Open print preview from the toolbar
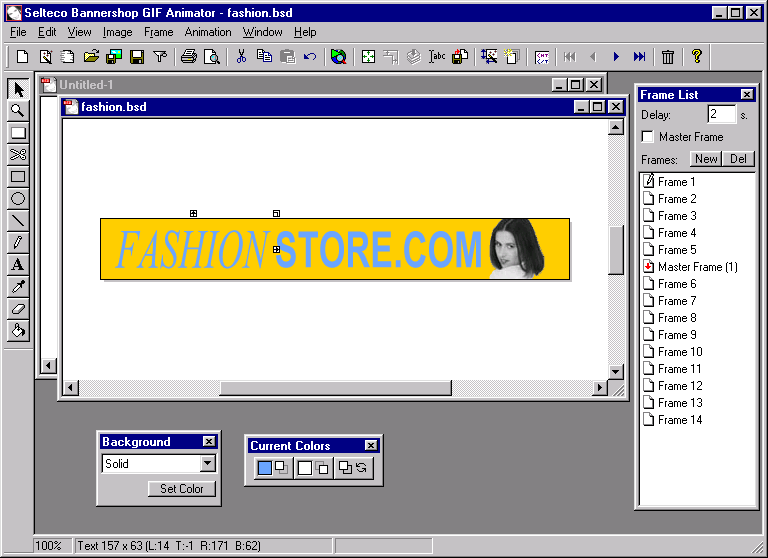This screenshot has width=768, height=558. [x=212, y=57]
